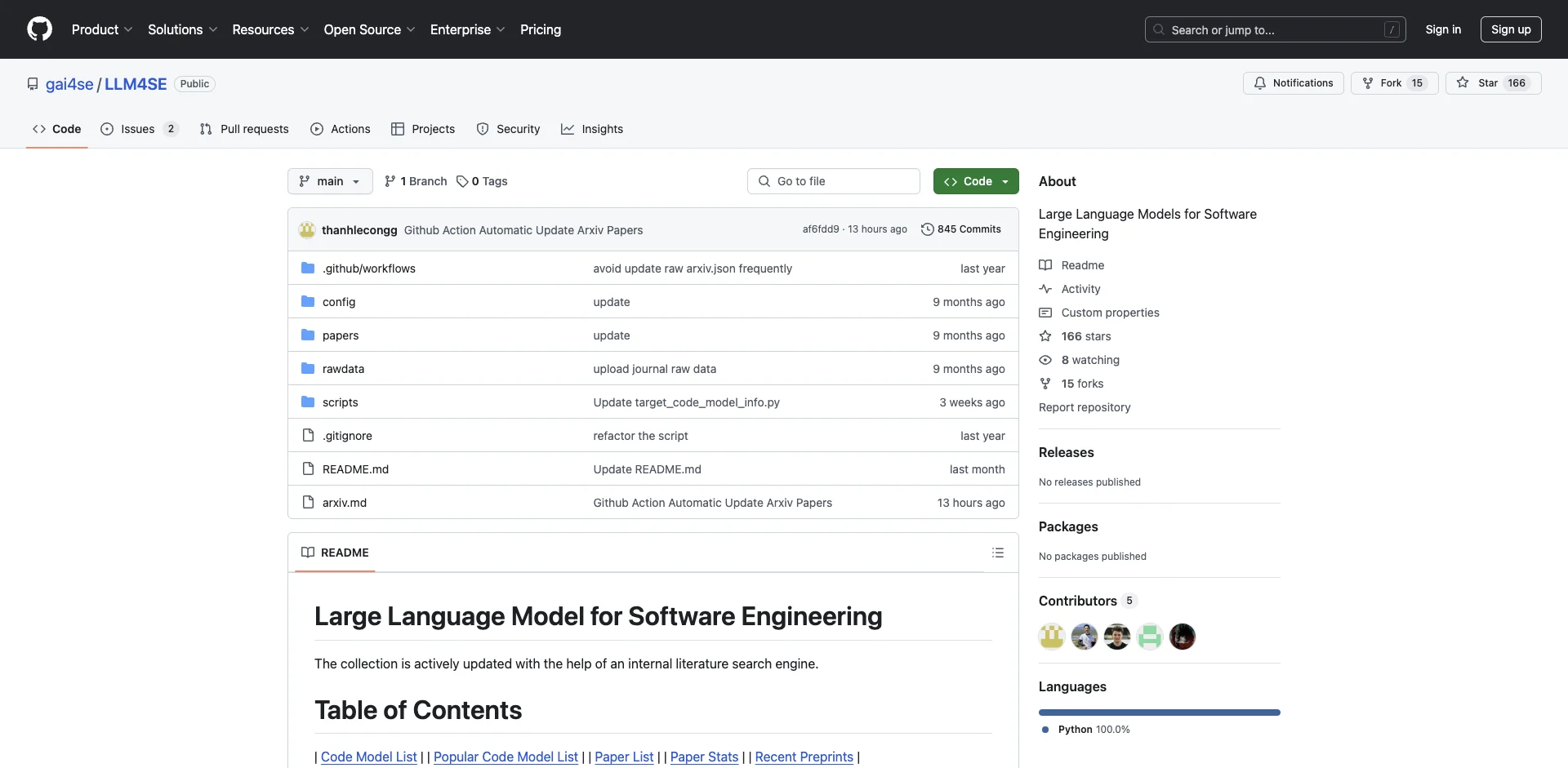Go to the Pricing page
This screenshot has width=1568, height=768.
point(541,29)
